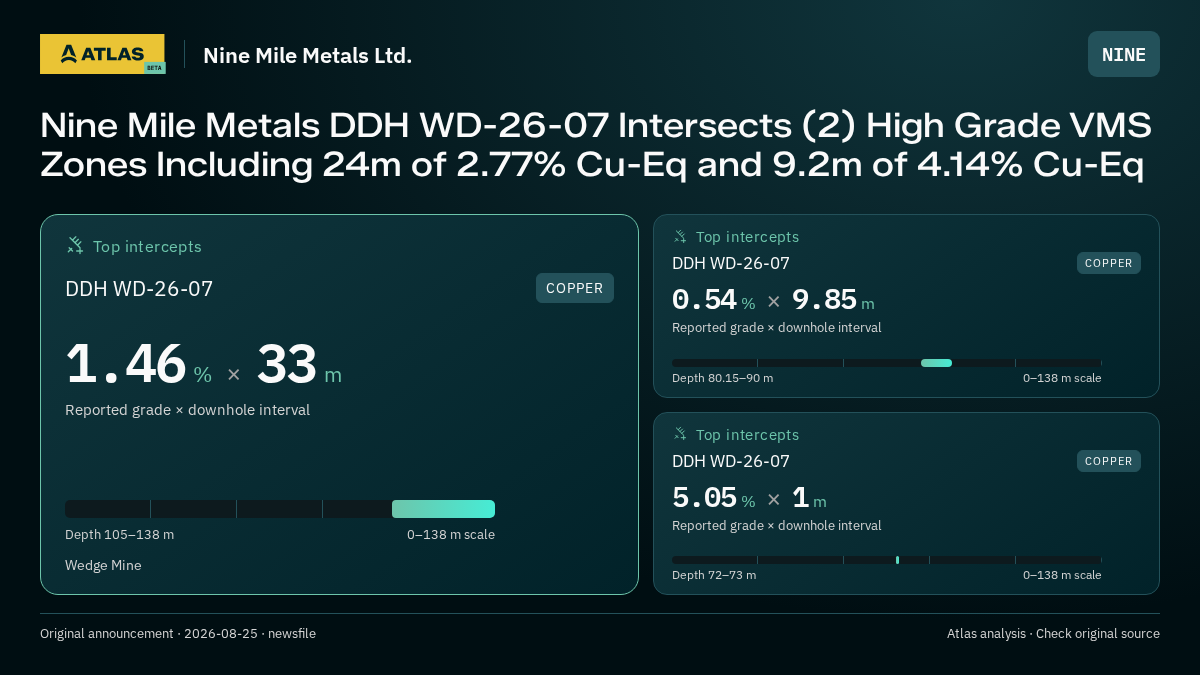Click the drill icon in the 0.54% card

(x=680, y=236)
